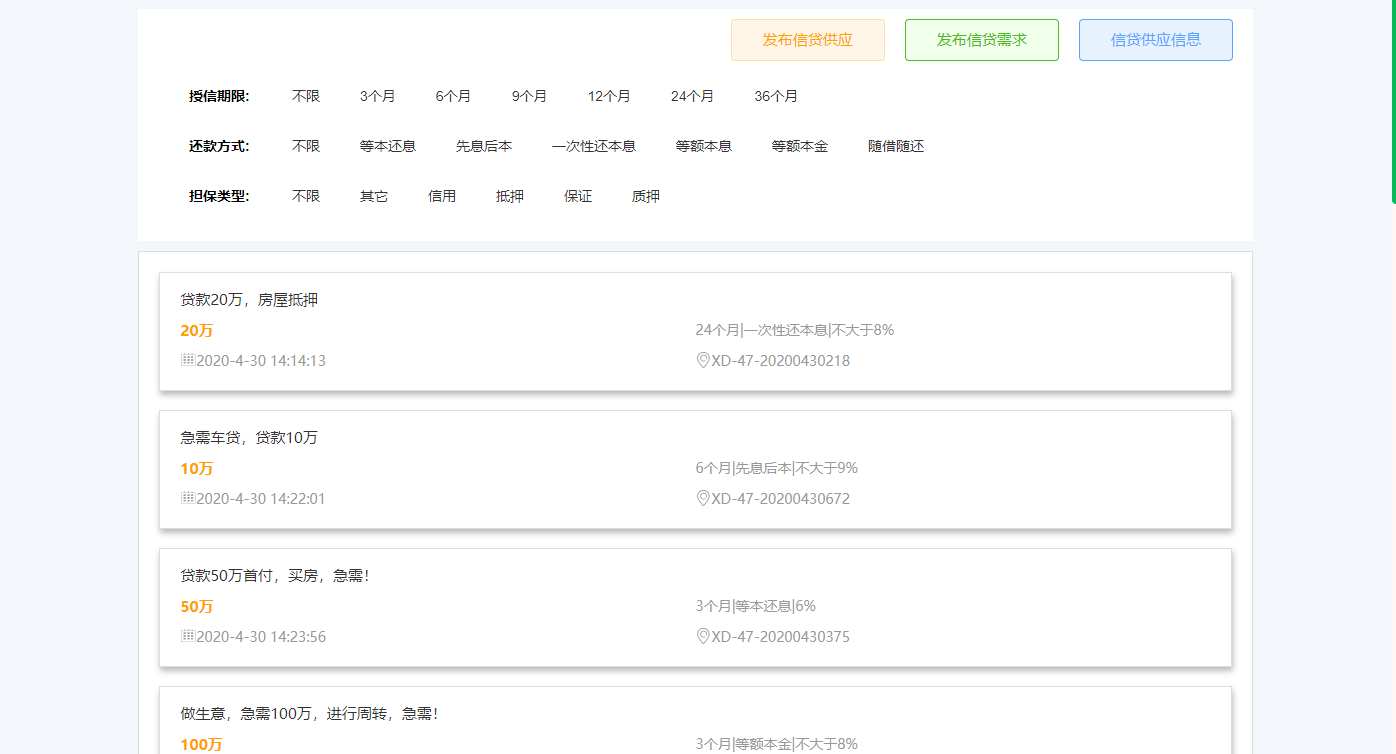Click calendar icon beside 2020-4-30 14:23:56
This screenshot has width=1396, height=754.
[187, 636]
